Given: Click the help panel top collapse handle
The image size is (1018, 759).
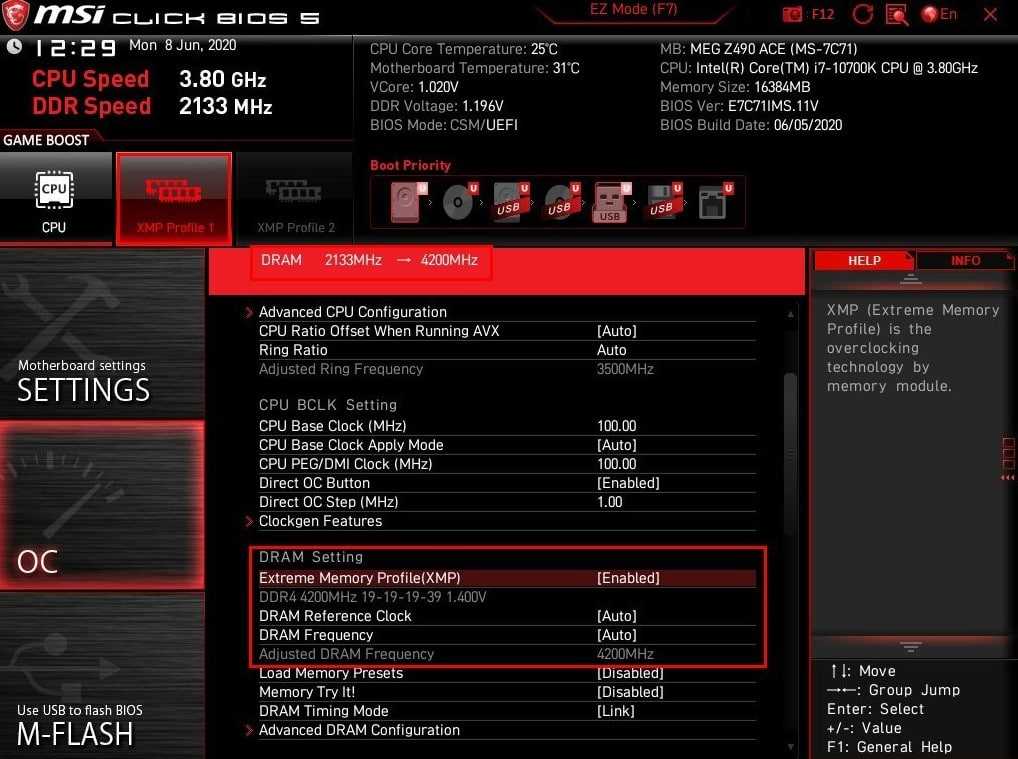Looking at the screenshot, I should [910, 279].
